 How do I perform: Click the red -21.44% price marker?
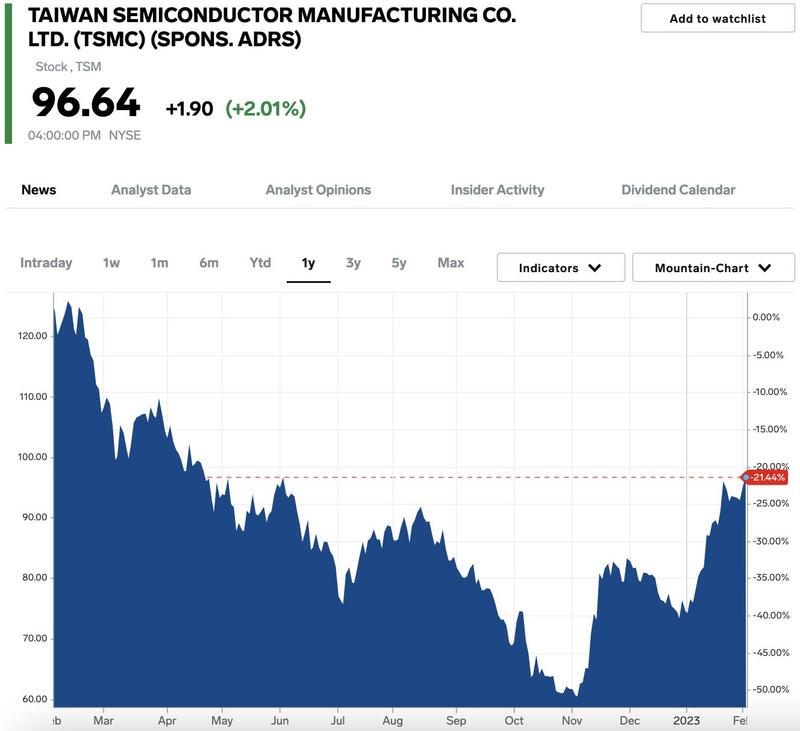pos(764,477)
